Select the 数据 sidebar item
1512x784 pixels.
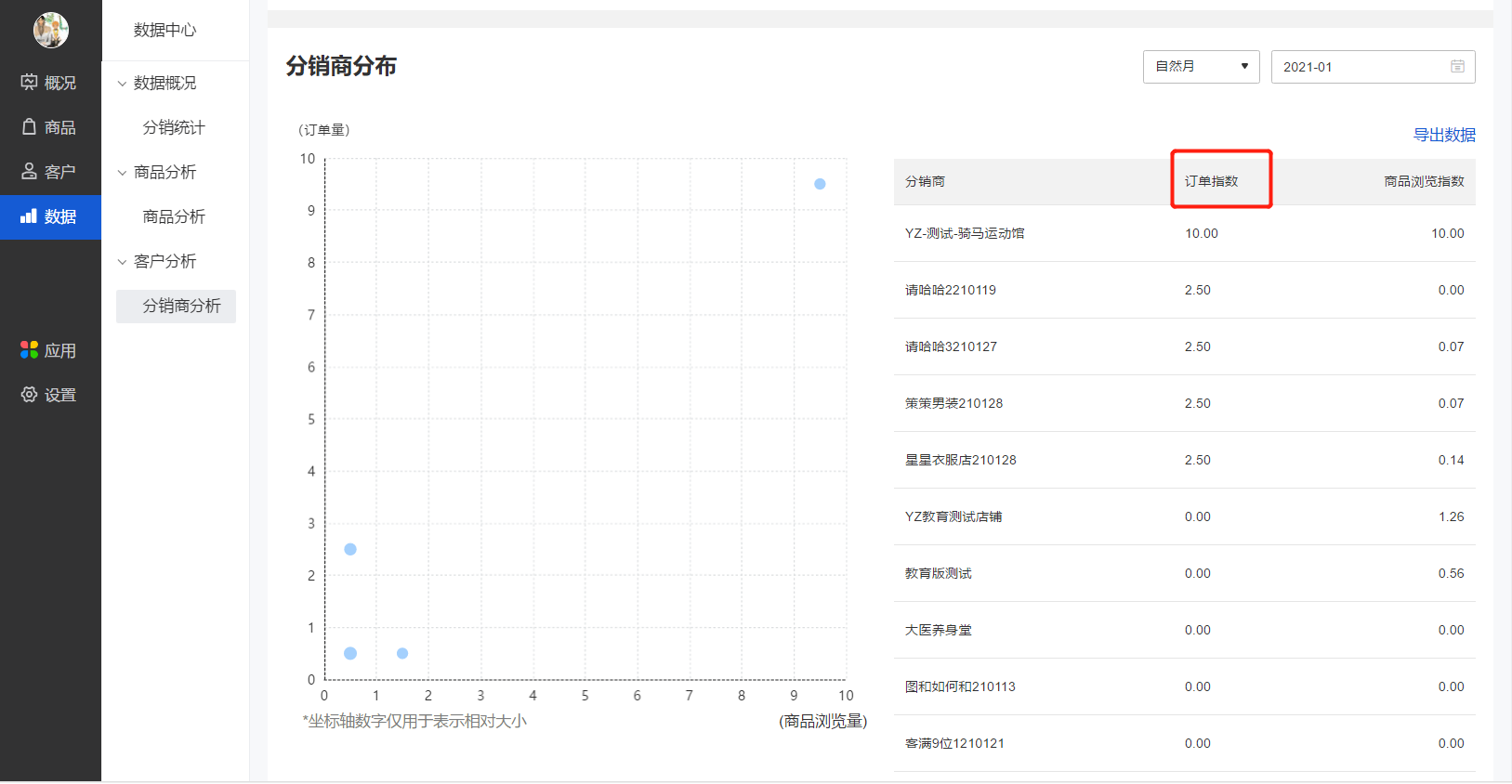pyautogui.click(x=50, y=216)
